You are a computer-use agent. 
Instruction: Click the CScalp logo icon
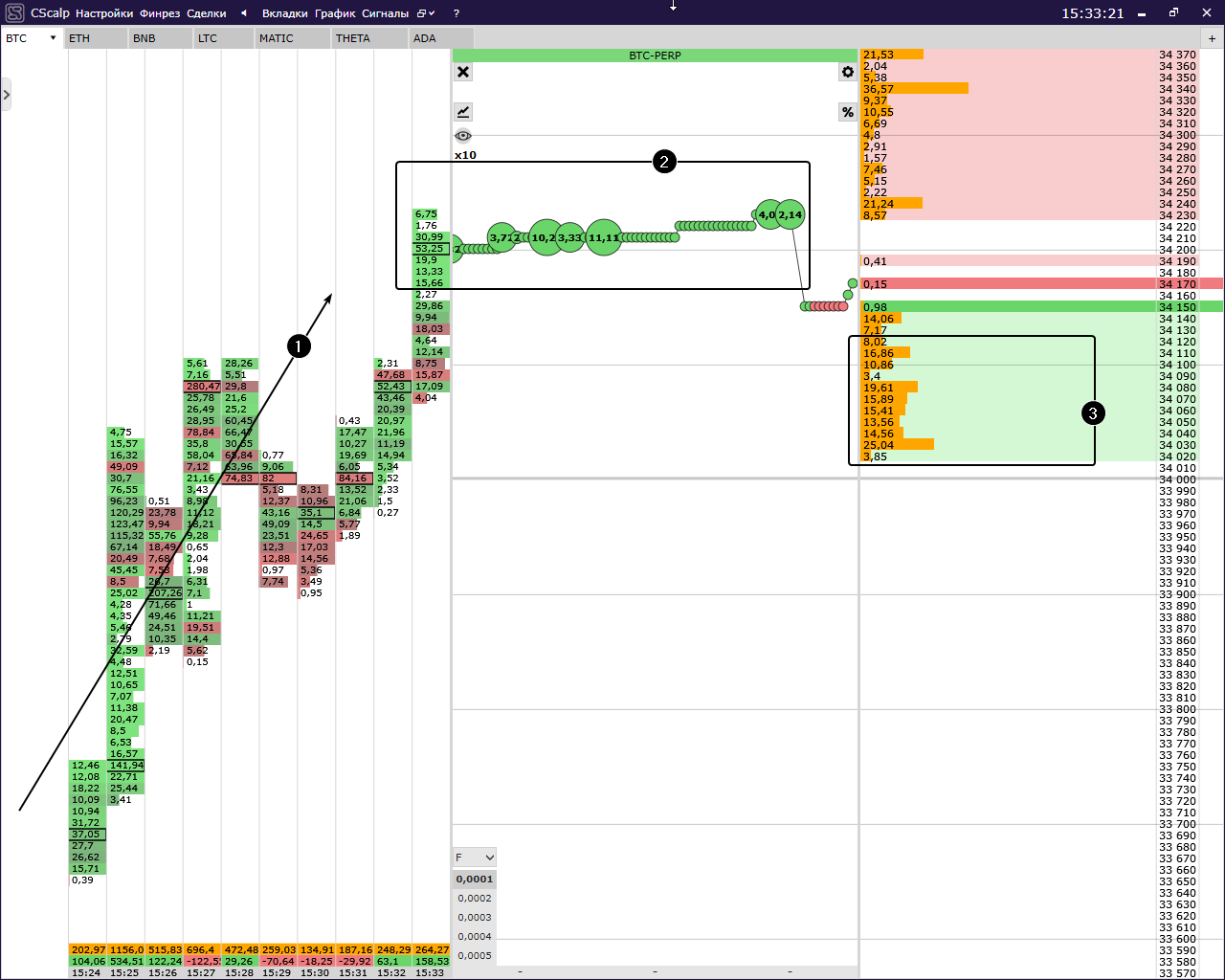click(14, 13)
